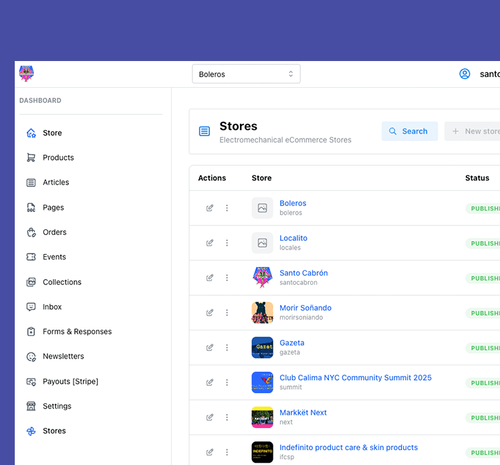
Task: Click the Settings shop icon
Action: 31,406
